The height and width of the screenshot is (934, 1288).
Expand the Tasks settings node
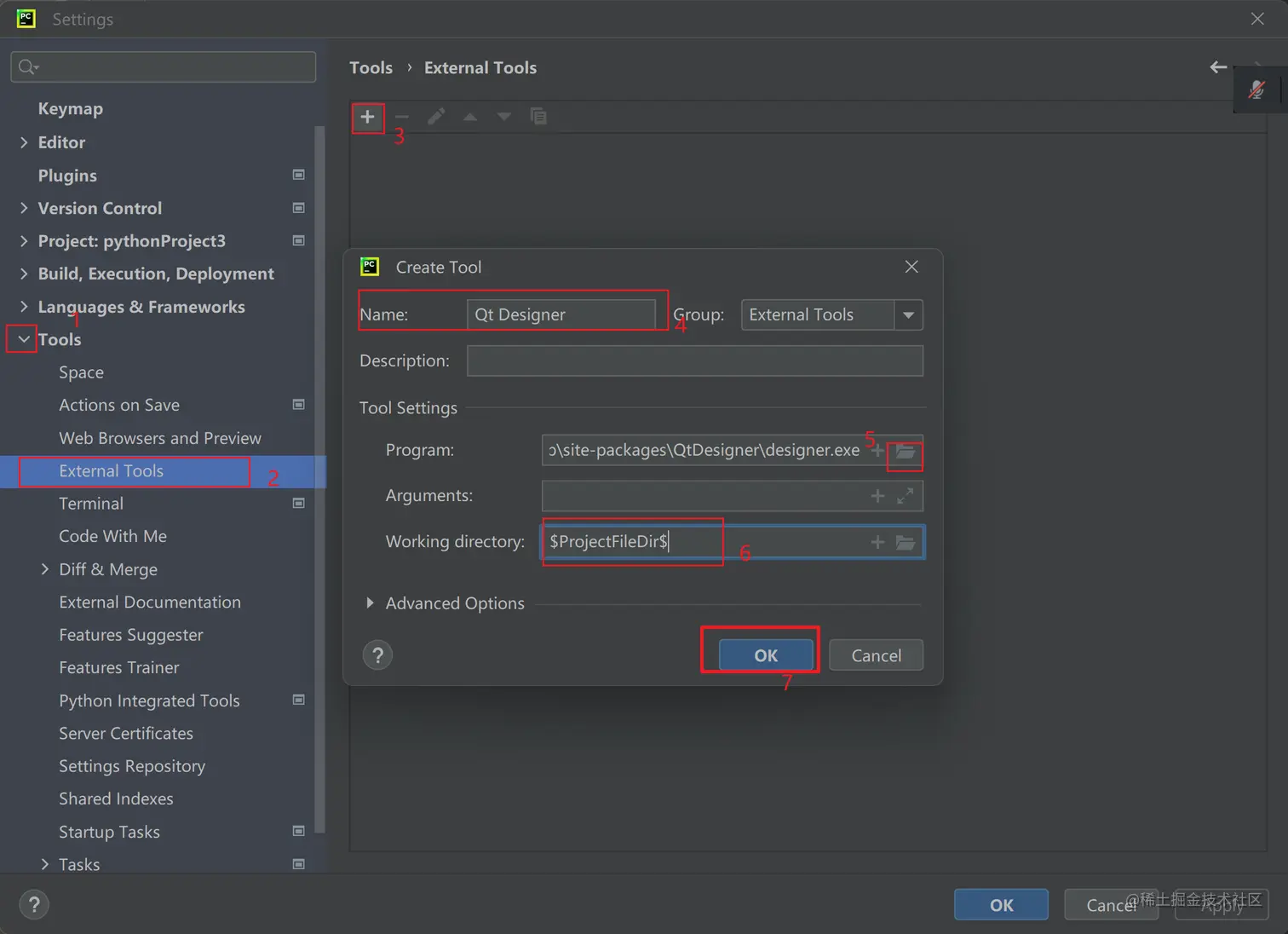tap(45, 864)
